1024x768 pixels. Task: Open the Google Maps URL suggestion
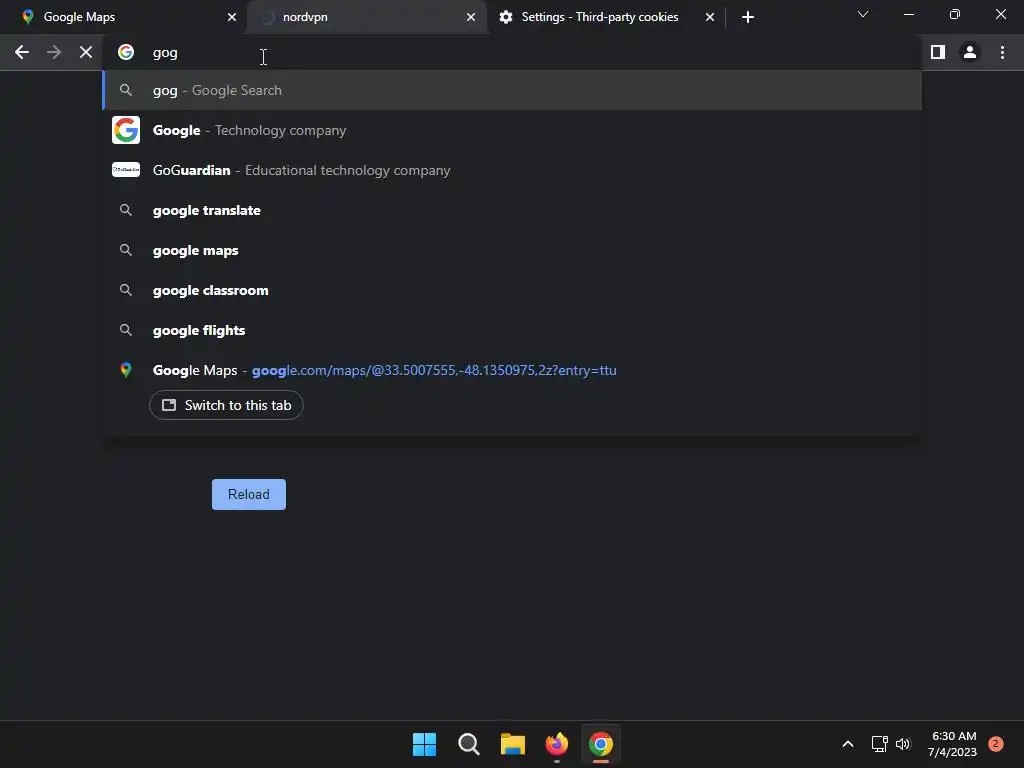pyautogui.click(x=513, y=370)
